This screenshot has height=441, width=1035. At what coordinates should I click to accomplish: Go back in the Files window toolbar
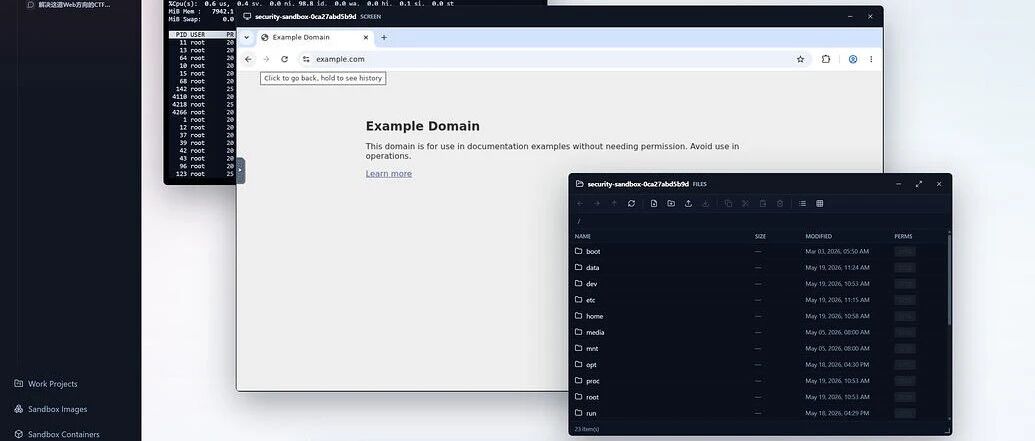580,203
